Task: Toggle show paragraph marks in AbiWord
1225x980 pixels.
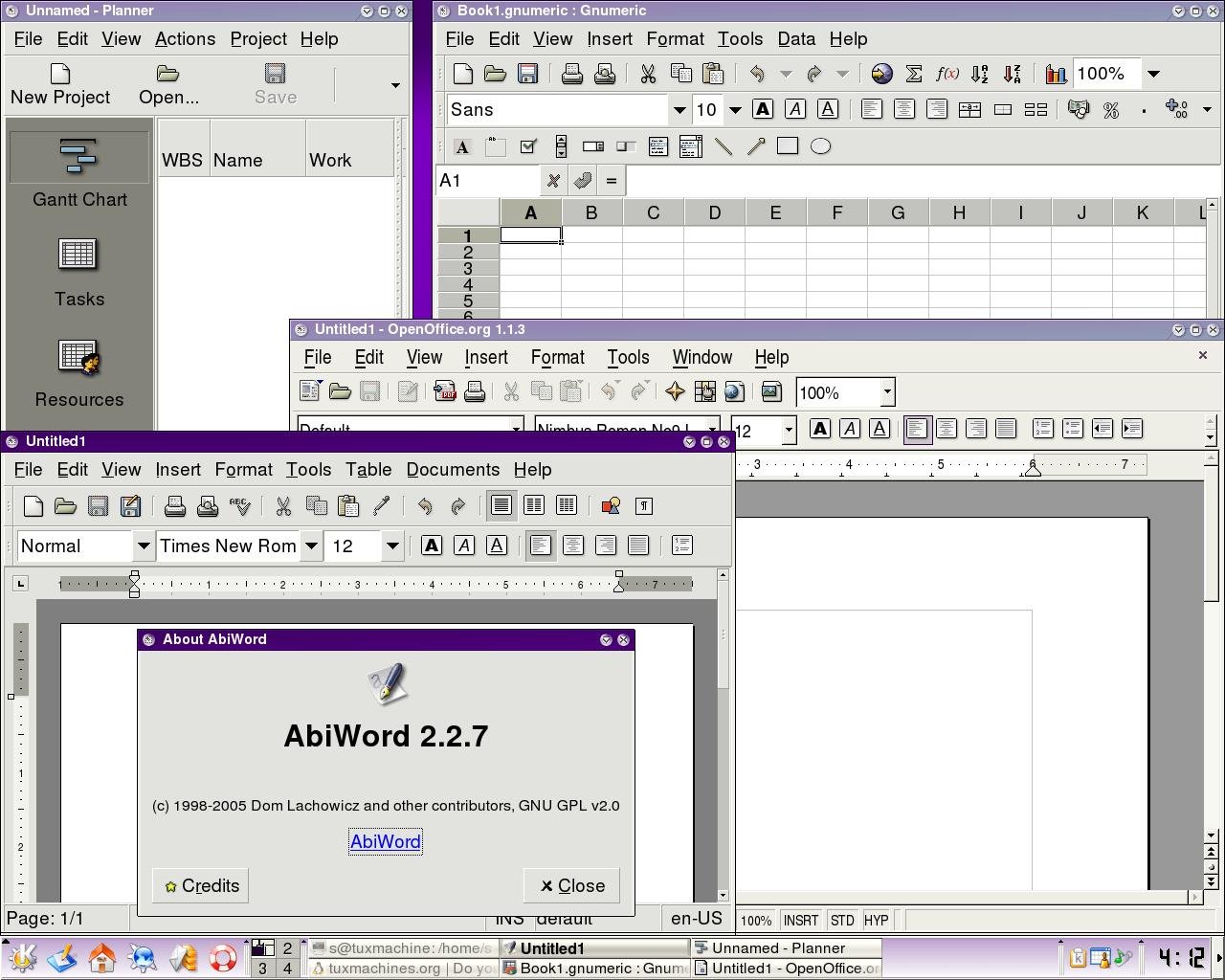Action: 644,506
